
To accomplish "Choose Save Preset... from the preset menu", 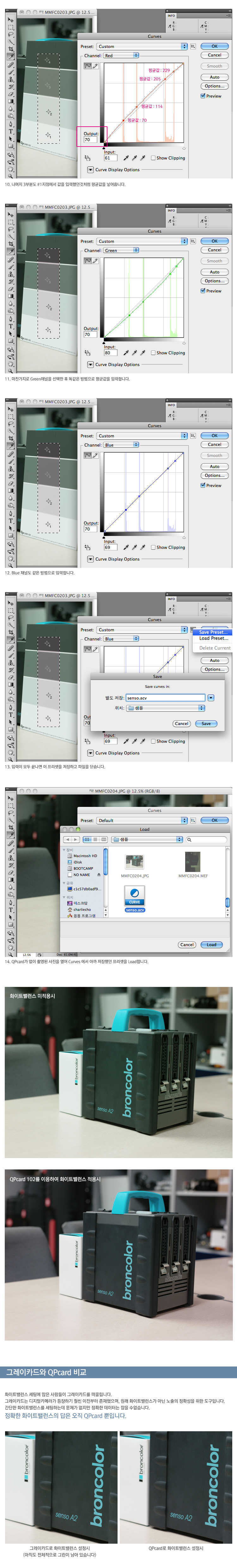I will pos(213,633).
